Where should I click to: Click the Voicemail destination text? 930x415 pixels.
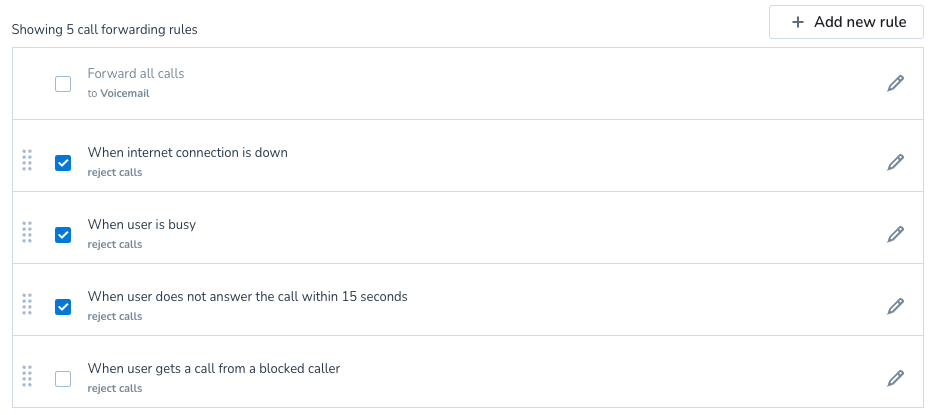point(125,94)
